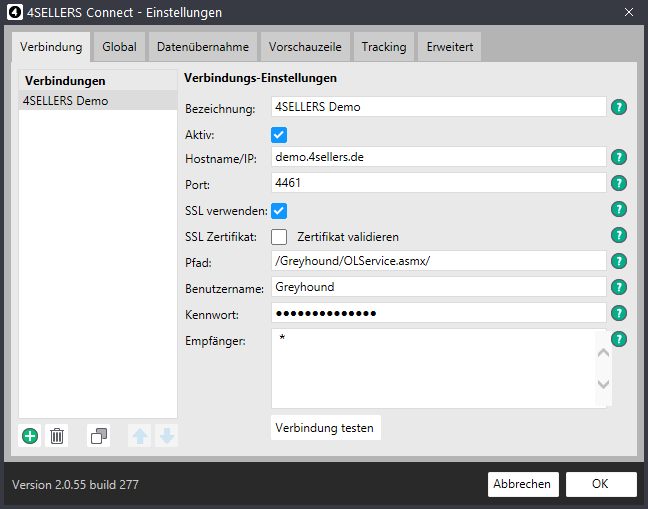Open help for the Empfänger field

point(619,339)
